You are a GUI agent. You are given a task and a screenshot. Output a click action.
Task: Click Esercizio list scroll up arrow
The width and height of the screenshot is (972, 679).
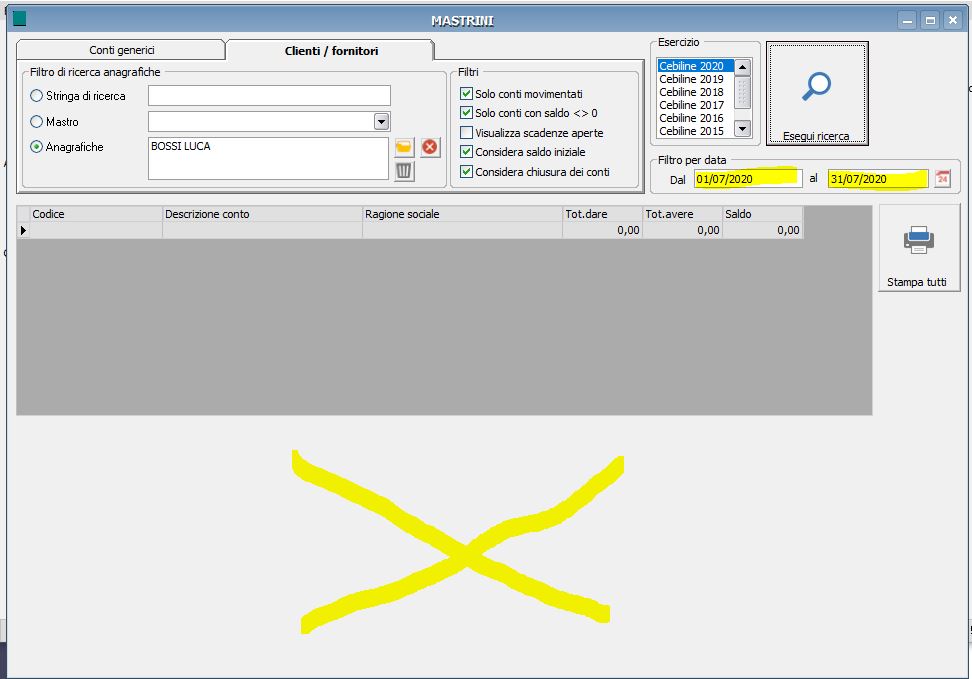tap(742, 67)
